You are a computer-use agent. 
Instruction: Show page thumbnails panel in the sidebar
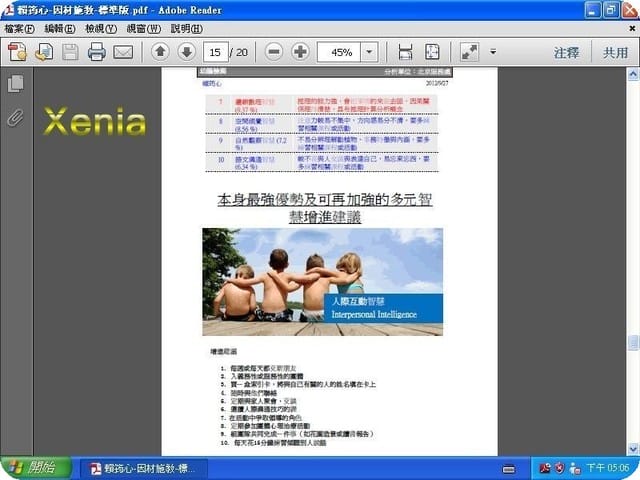coord(16,83)
